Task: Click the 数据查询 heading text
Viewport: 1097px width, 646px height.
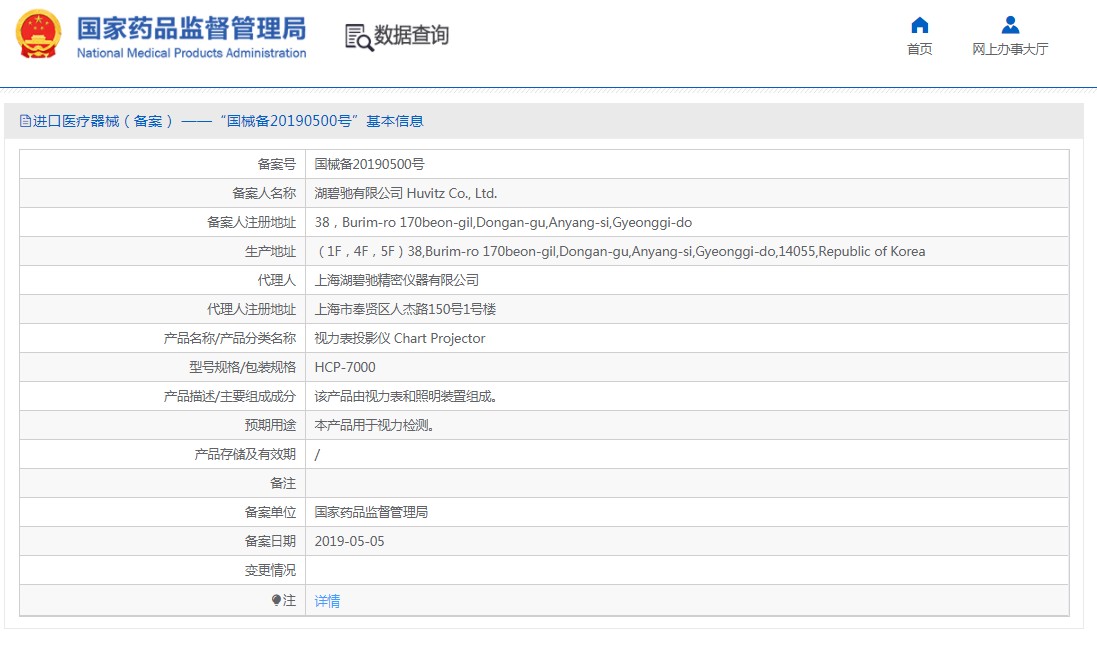Action: [411, 35]
